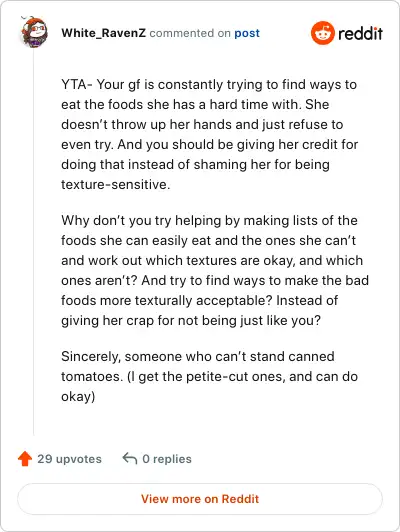Click the 'commented on' header text
This screenshot has width=400, height=532.
coord(190,33)
